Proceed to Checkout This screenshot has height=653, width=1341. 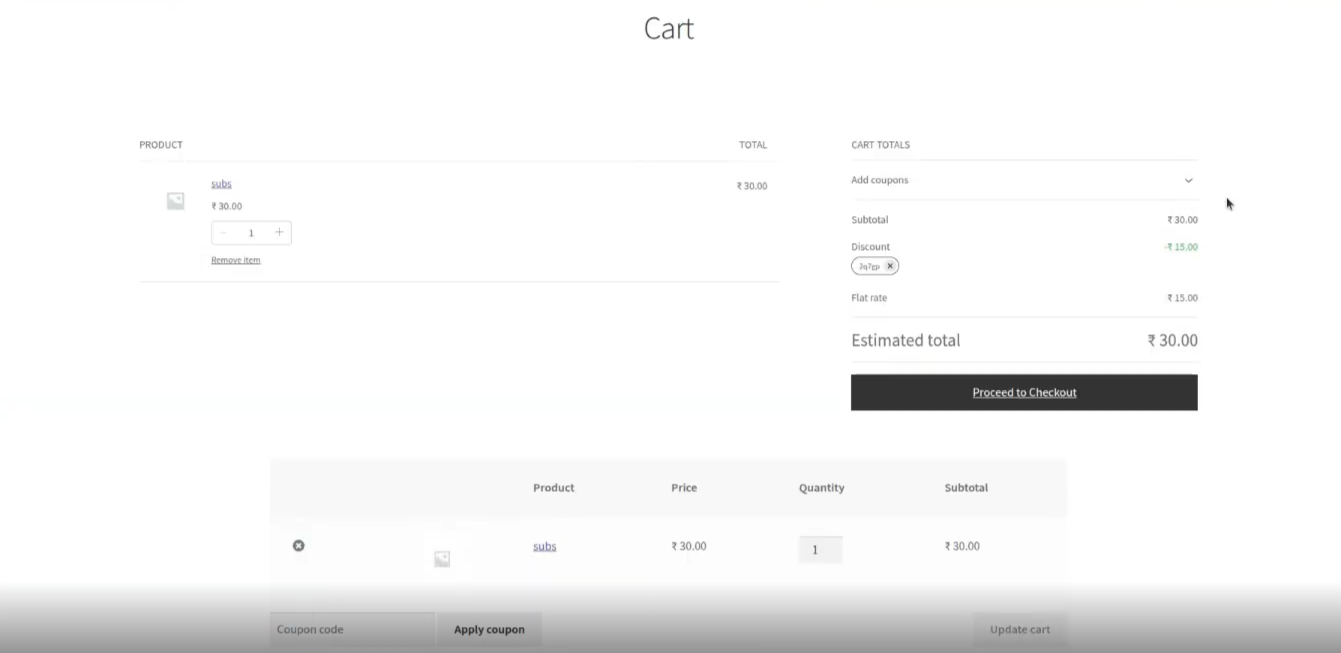(1024, 392)
